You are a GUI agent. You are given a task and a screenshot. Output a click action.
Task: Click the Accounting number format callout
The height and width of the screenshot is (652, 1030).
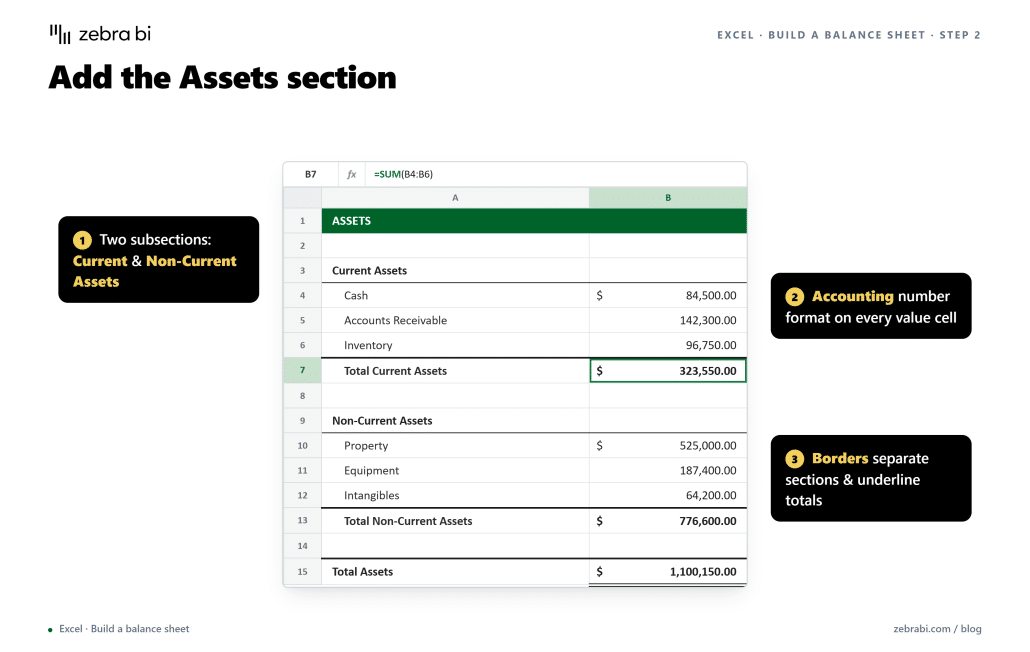(870, 306)
